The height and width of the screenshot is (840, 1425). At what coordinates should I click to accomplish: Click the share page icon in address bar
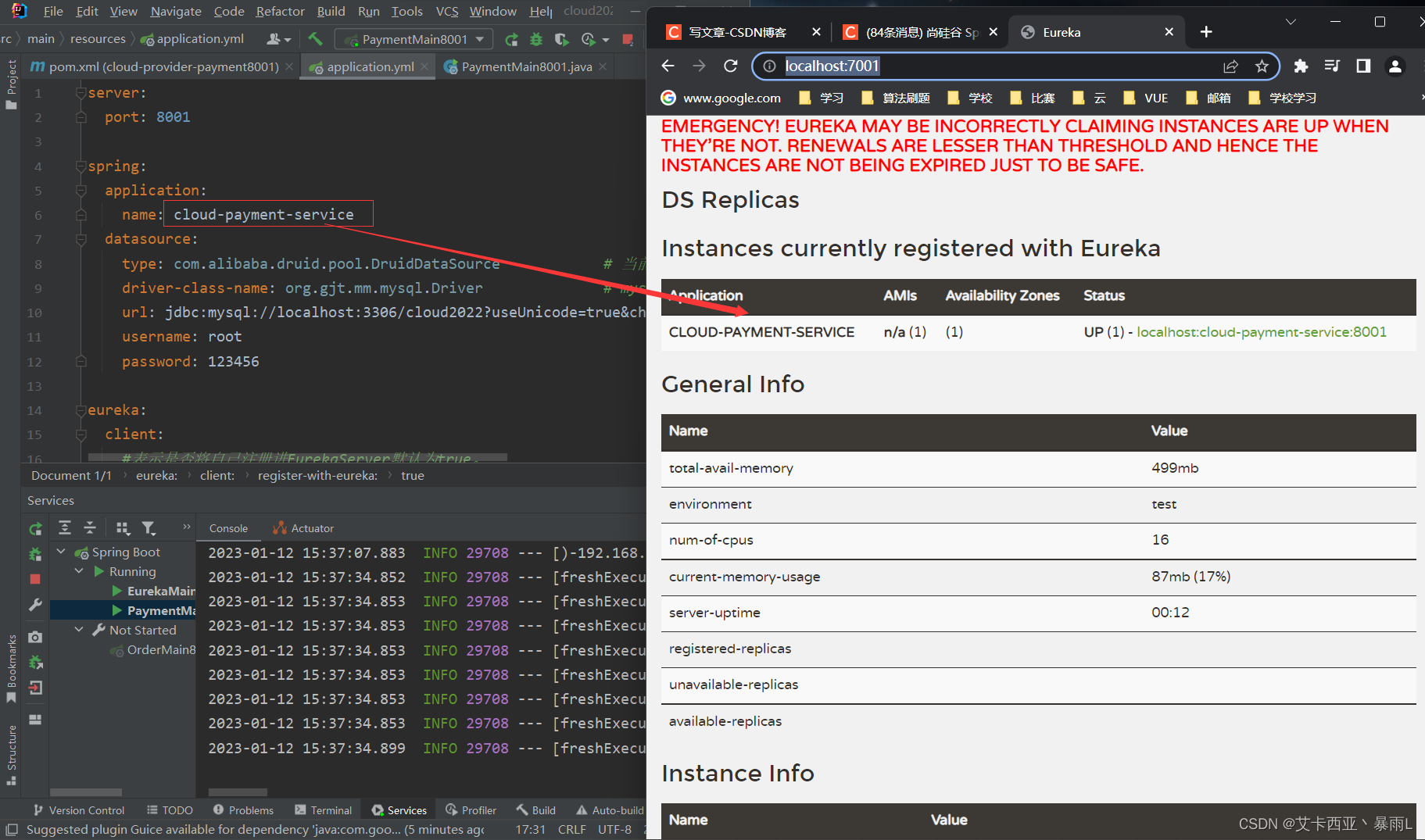tap(1231, 66)
